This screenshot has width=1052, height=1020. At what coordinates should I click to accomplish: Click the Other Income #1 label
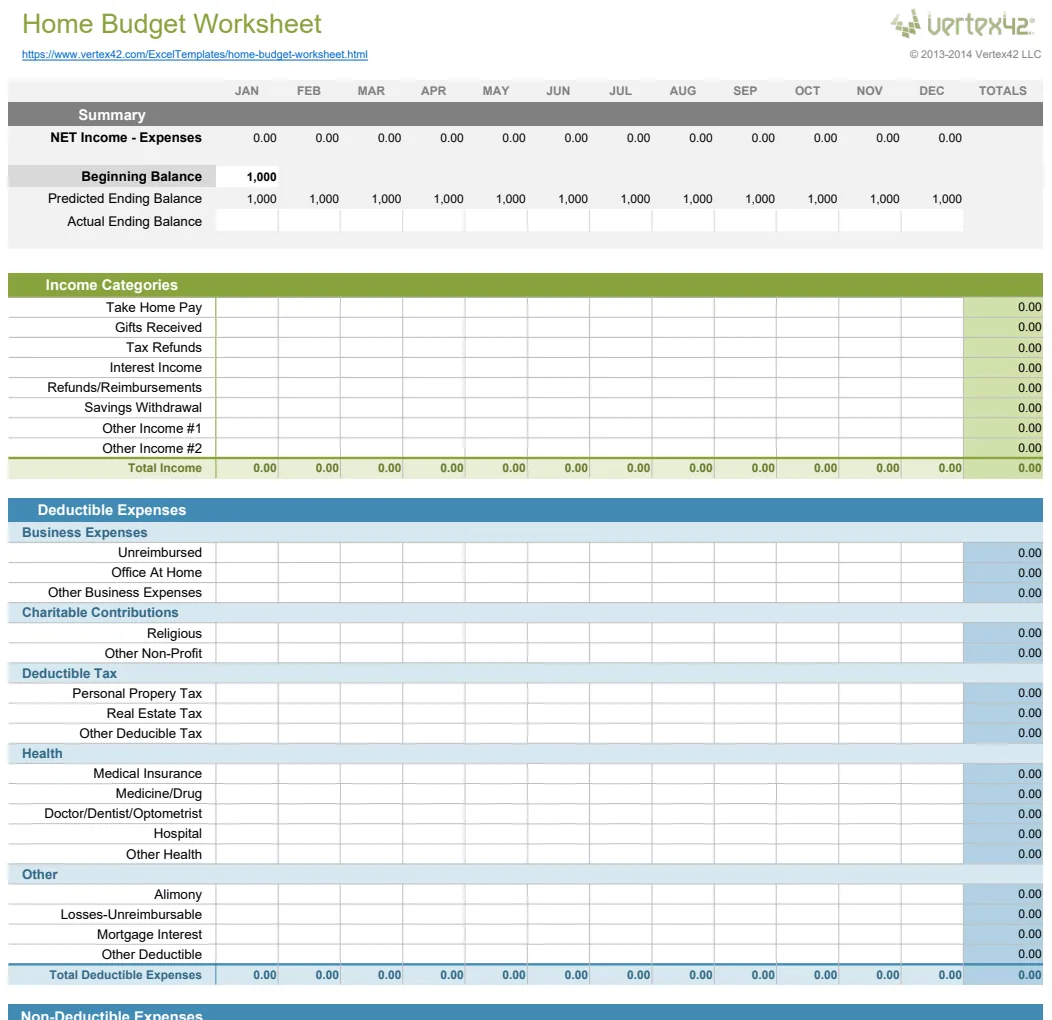(152, 428)
